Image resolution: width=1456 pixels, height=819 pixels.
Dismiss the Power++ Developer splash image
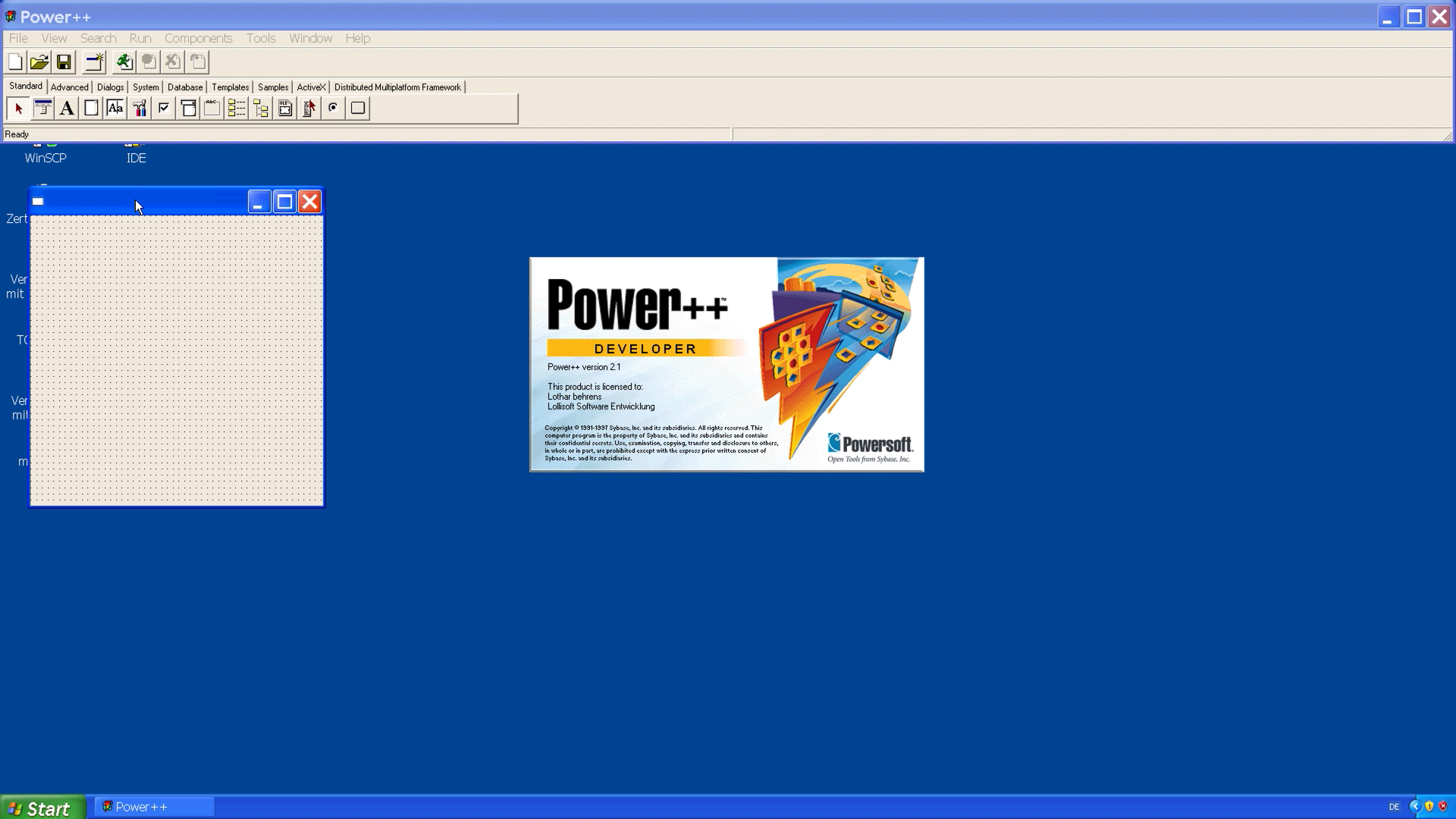coord(726,364)
